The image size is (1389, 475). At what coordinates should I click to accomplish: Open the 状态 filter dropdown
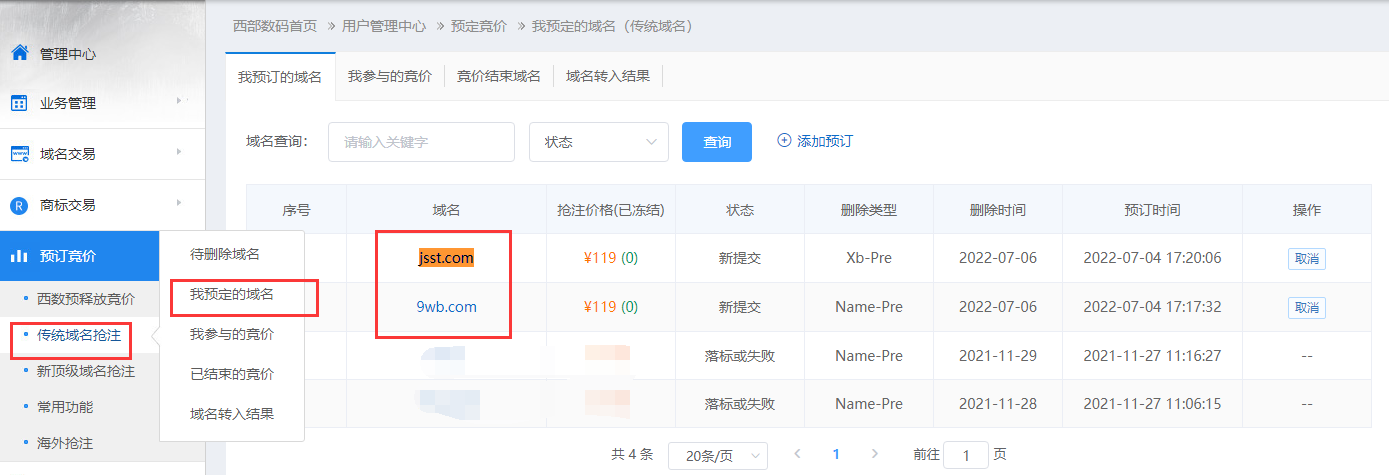(x=598, y=142)
